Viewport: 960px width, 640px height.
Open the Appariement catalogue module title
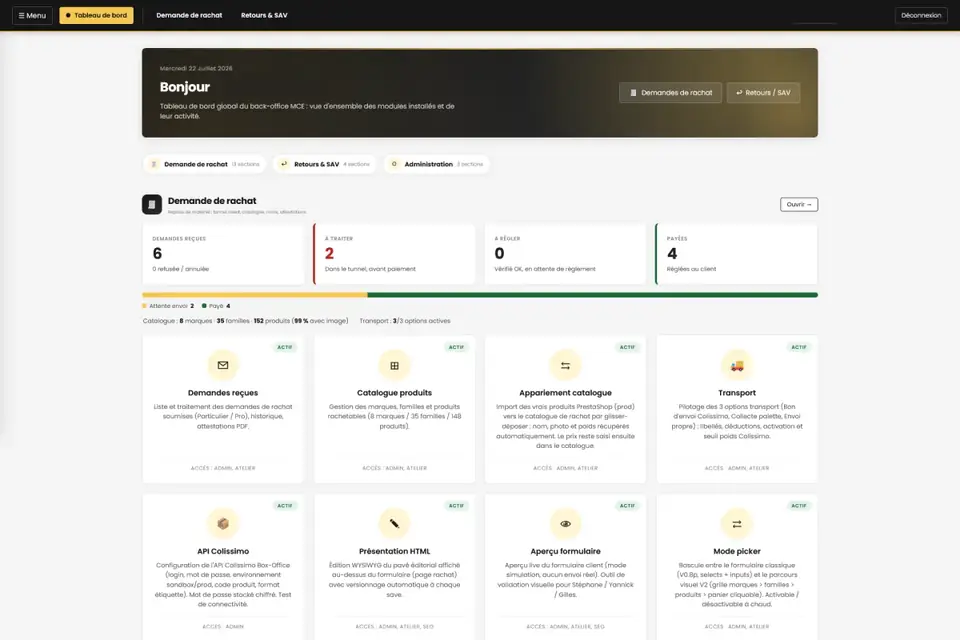point(565,393)
